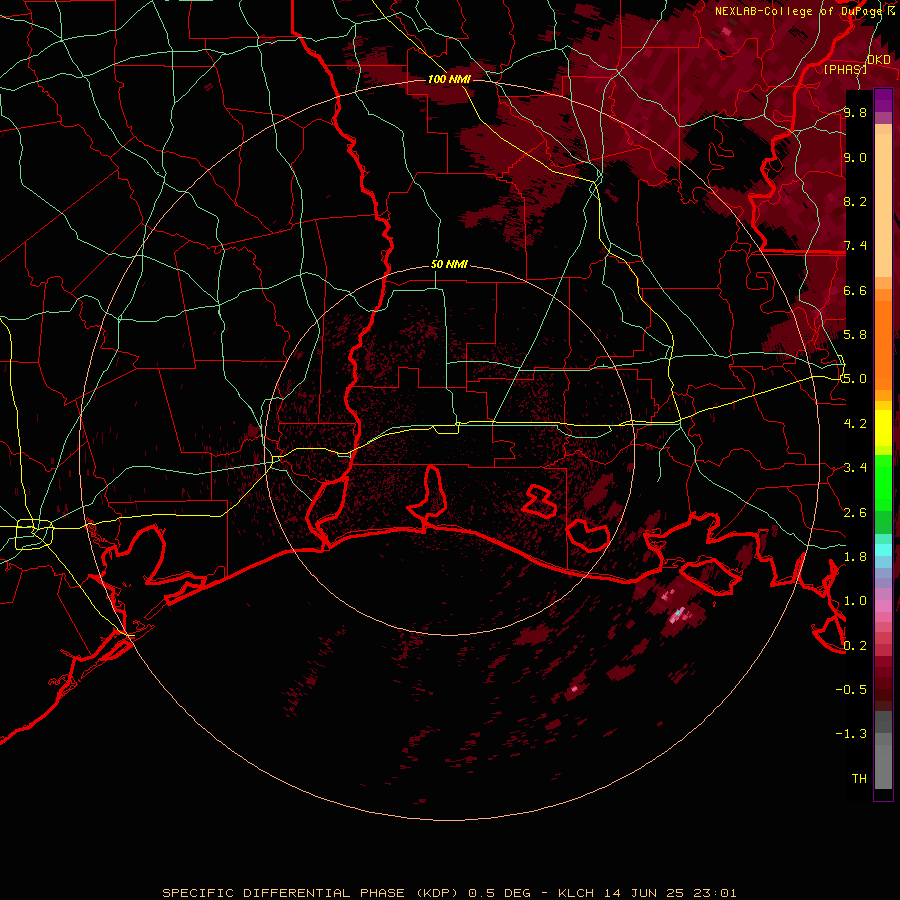Click the 4.2 value on the color scale
Viewport: 900px width, 900px height.
pyautogui.click(x=855, y=424)
